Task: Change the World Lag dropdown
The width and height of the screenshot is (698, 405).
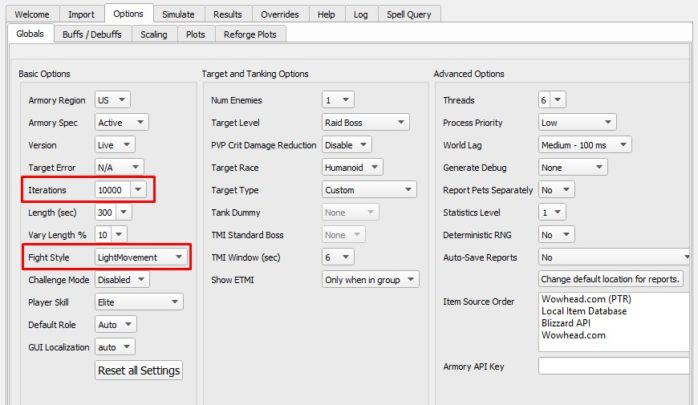Action: [584, 144]
